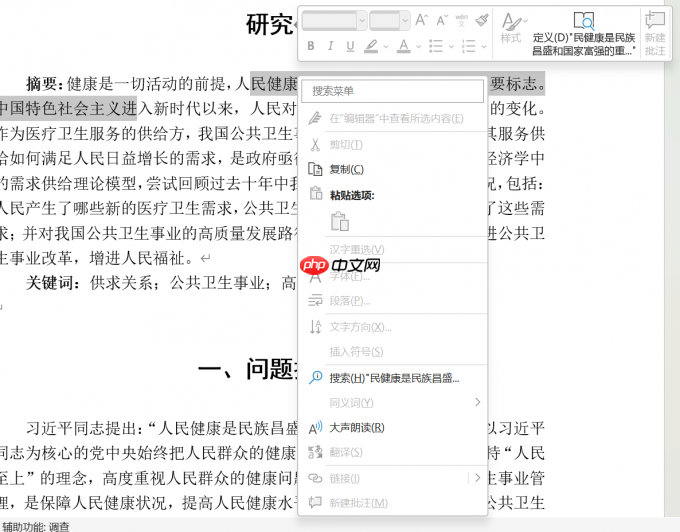Increase font size with the larger A
The height and width of the screenshot is (532, 680).
click(x=422, y=20)
